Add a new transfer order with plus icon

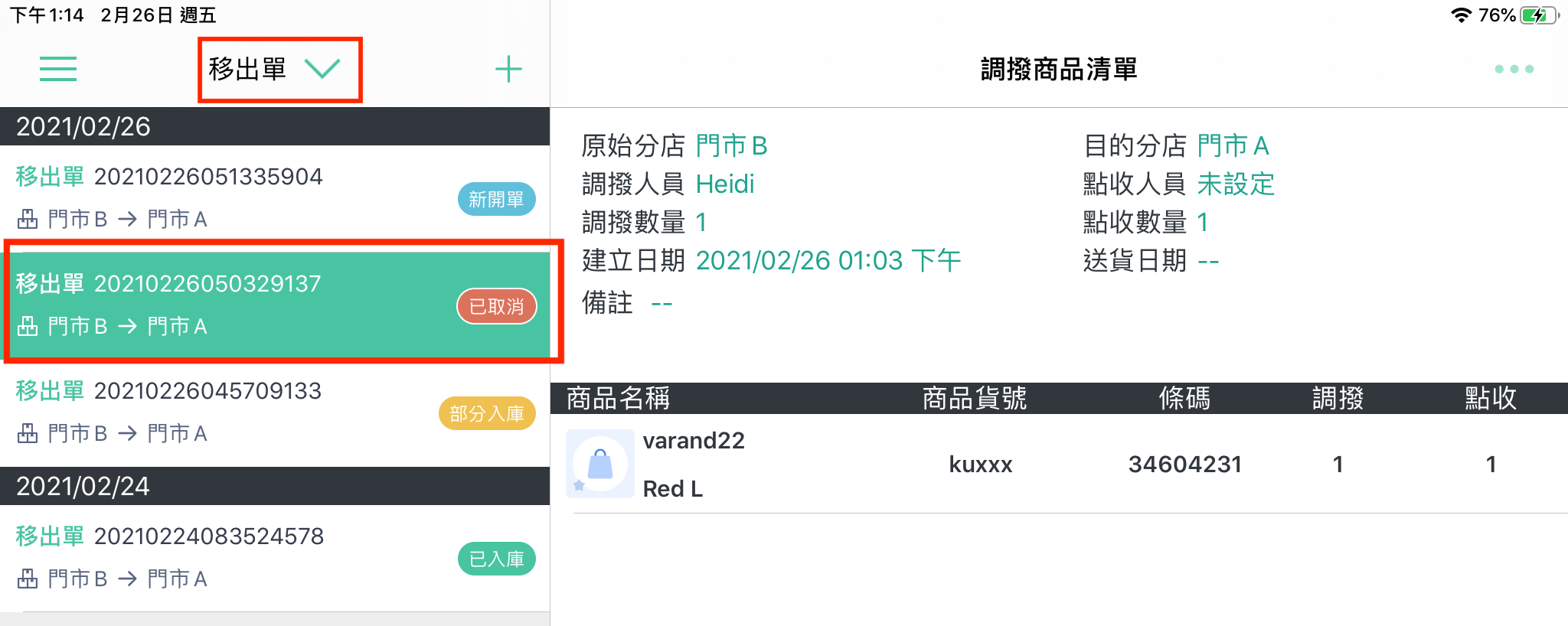[x=508, y=69]
